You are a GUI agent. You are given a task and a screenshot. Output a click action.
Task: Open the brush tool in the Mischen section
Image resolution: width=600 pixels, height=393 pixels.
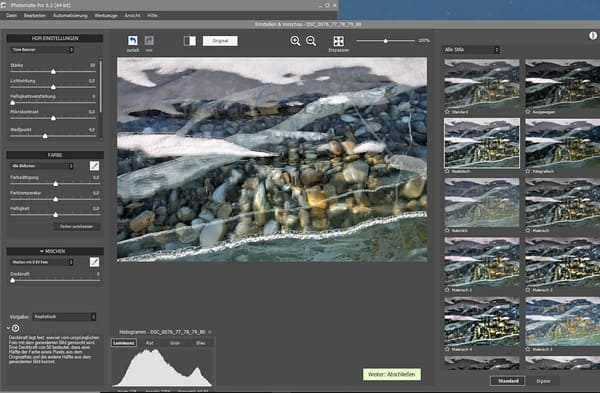click(94, 262)
